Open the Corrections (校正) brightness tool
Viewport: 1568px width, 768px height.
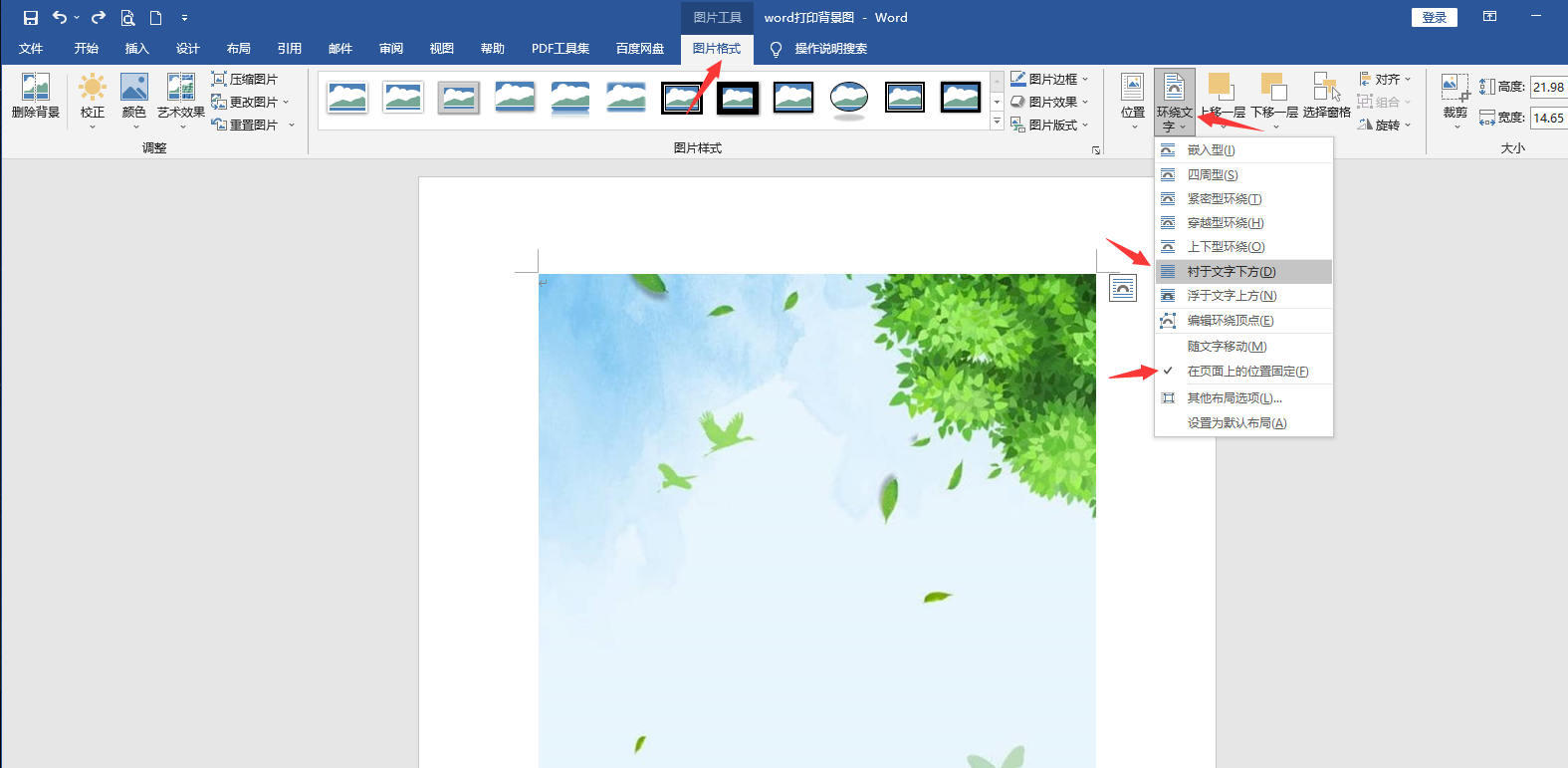click(93, 89)
